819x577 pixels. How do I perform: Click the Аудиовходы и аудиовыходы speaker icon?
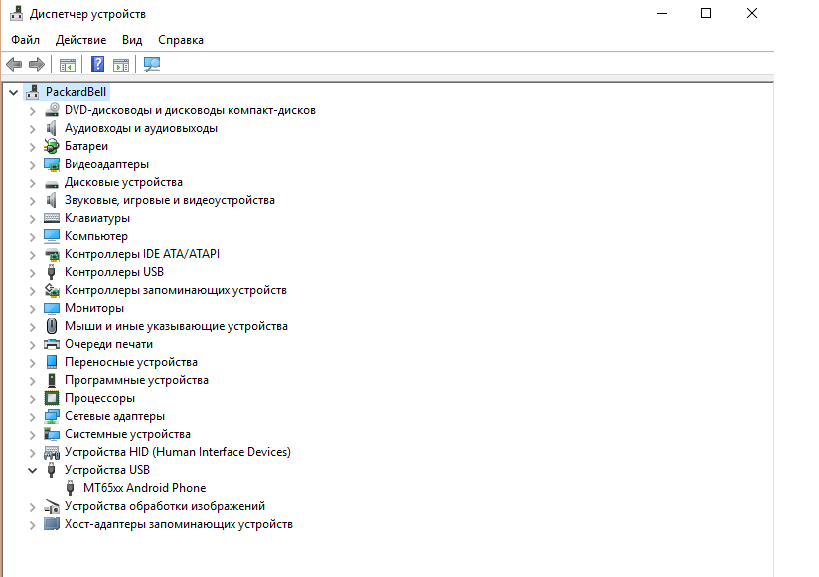52,128
